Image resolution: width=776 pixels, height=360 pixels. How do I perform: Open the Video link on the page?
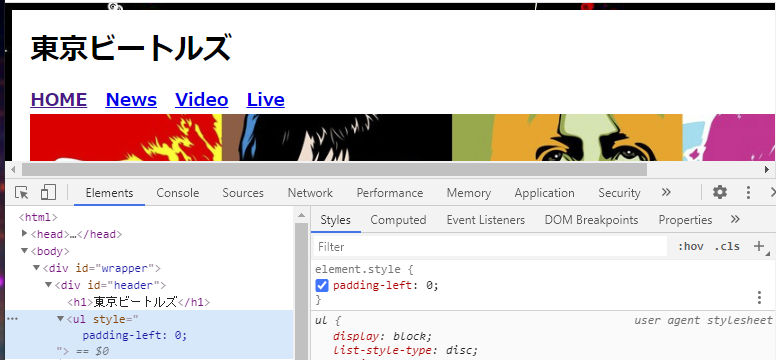coord(201,100)
